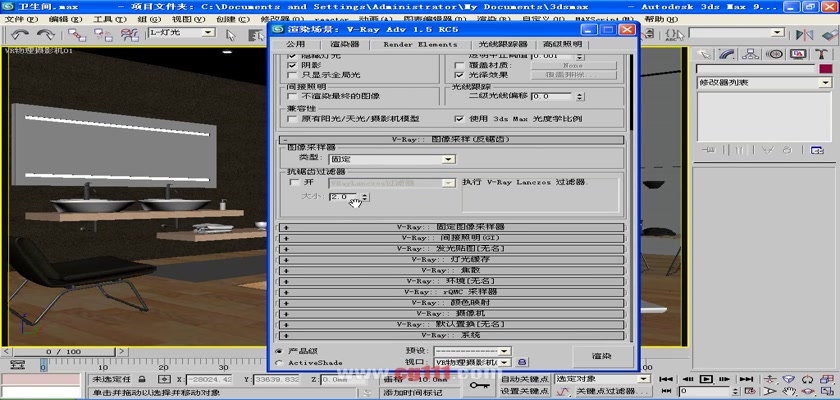Screen dimensions: 840x400
Task: Click the Pin Stack icon
Action: (709, 150)
